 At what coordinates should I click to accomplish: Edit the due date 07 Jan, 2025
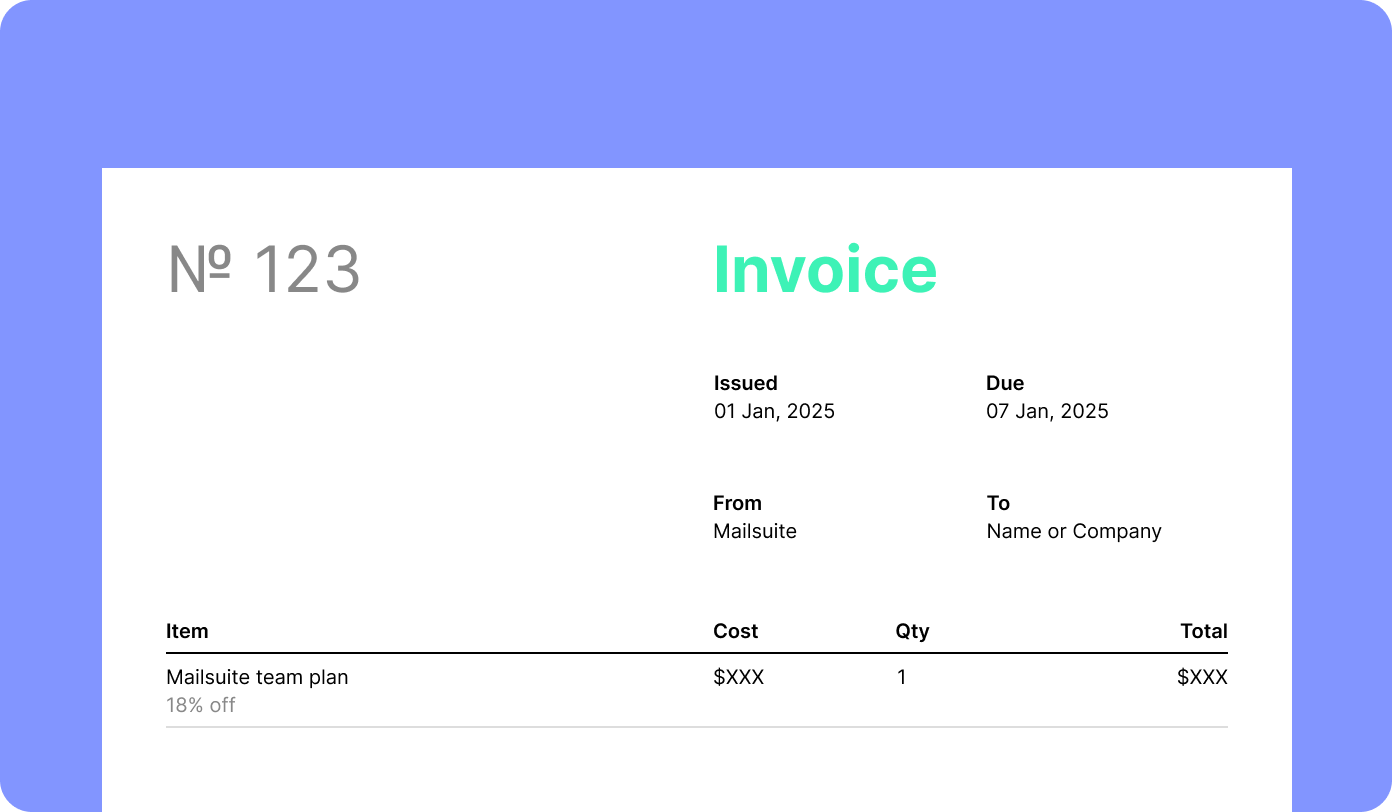(x=1047, y=411)
